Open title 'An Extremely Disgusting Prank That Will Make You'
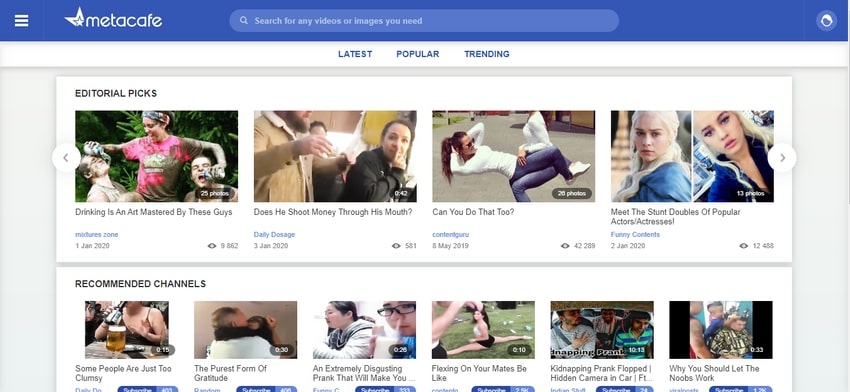 [x=363, y=373]
